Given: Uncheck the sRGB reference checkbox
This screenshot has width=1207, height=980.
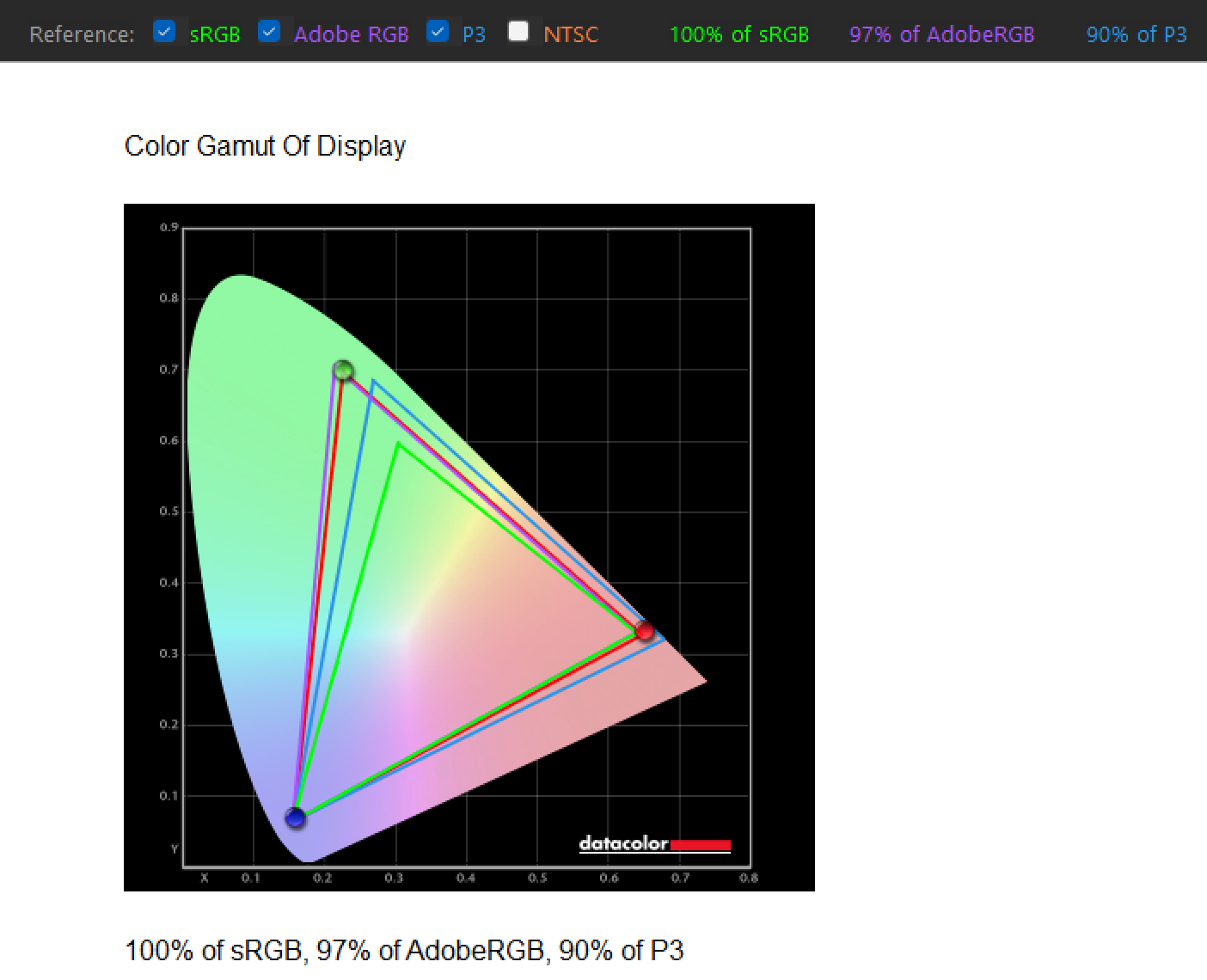Looking at the screenshot, I should click(x=164, y=32).
